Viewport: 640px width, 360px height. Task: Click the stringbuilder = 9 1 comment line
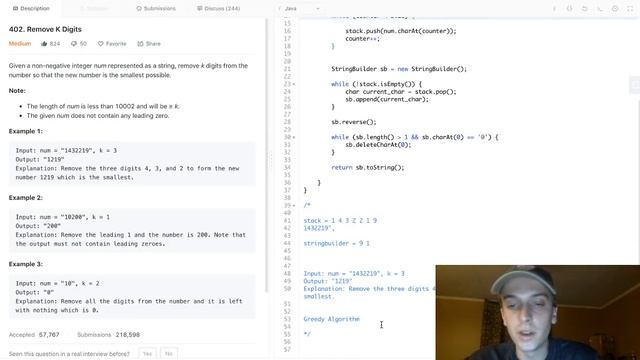336,244
